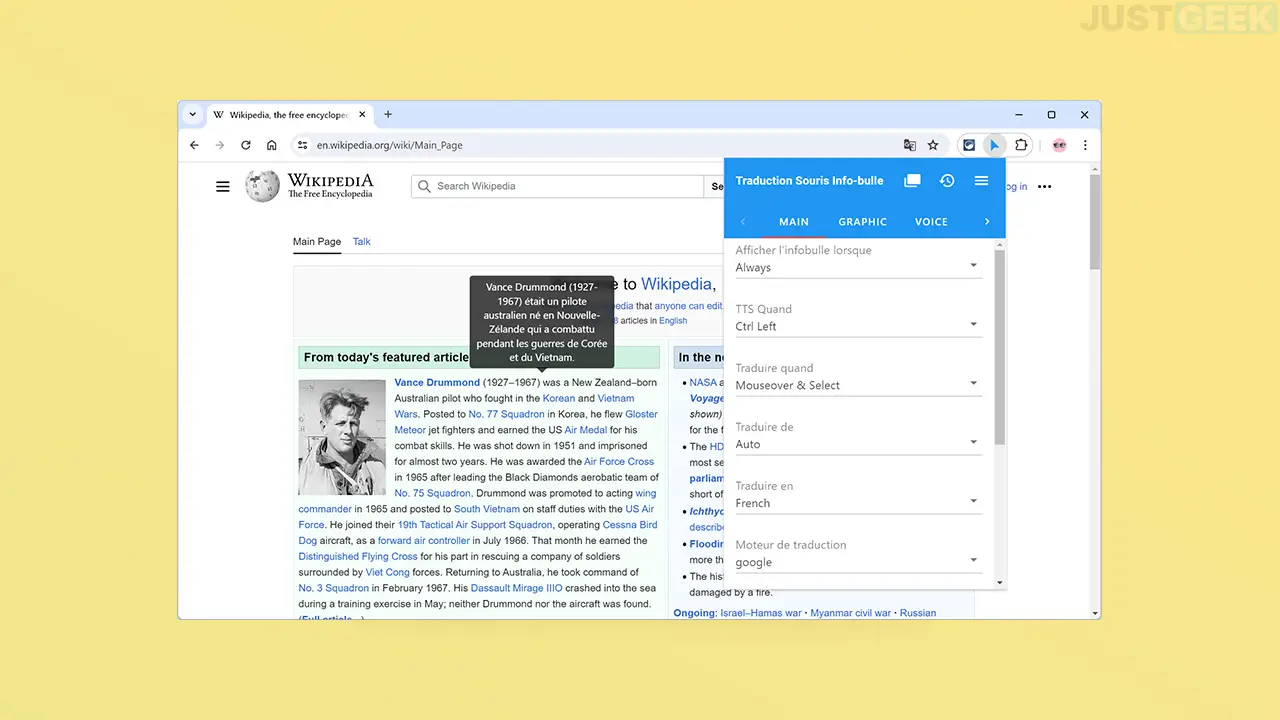Click the browser back arrow

click(x=194, y=145)
